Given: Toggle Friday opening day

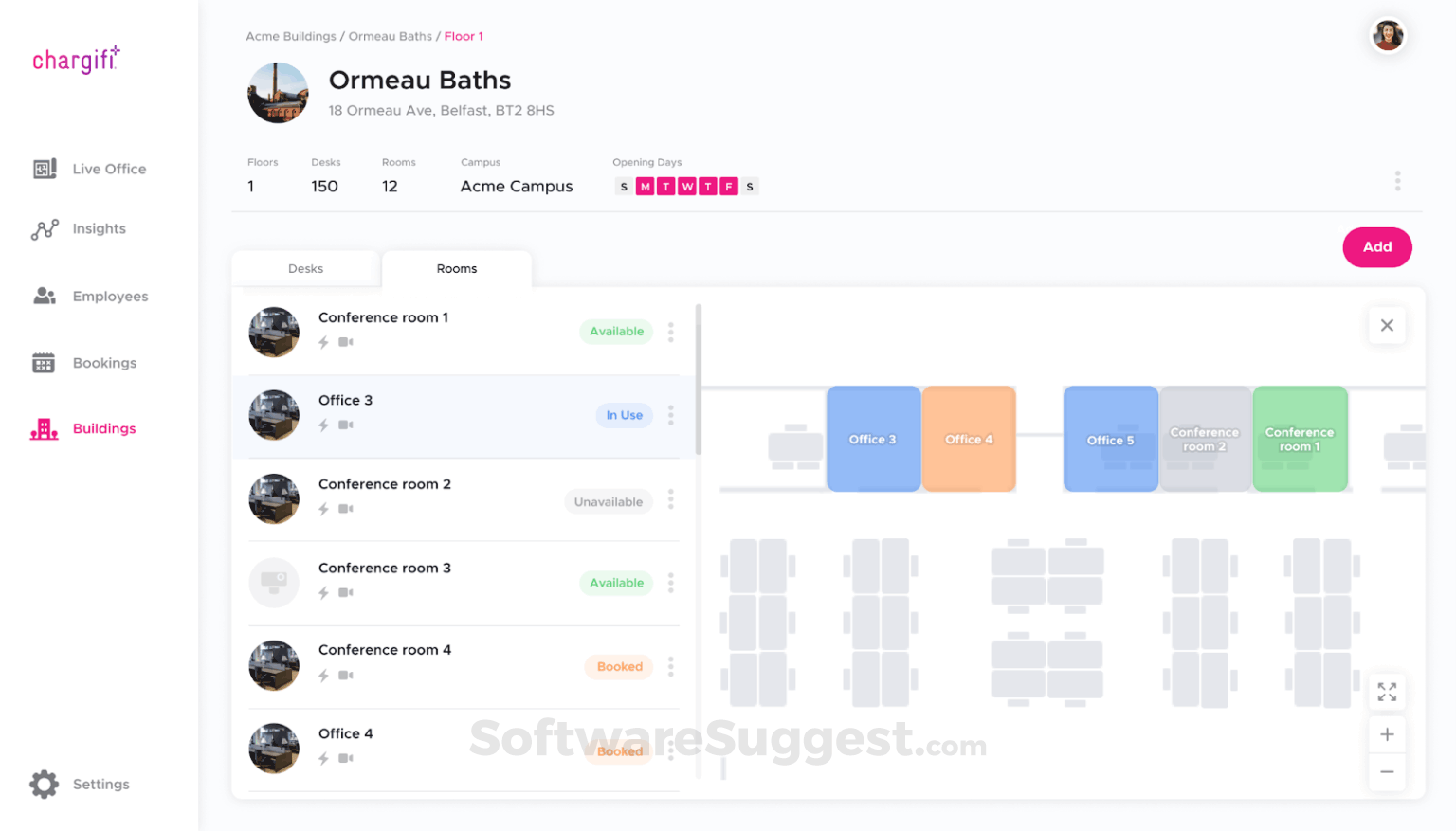Looking at the screenshot, I should (729, 187).
